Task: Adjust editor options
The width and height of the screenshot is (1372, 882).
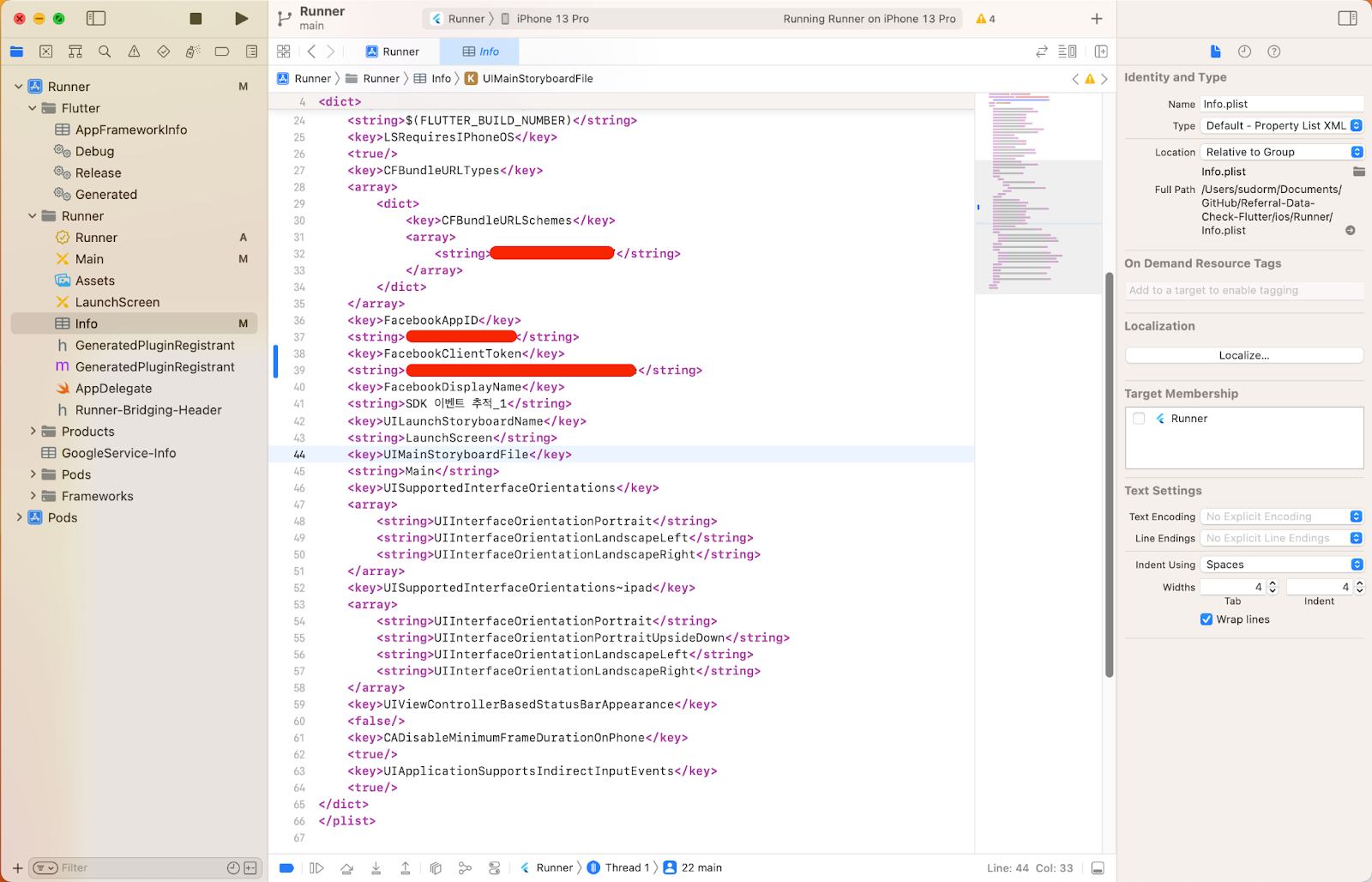Action: 1068,51
